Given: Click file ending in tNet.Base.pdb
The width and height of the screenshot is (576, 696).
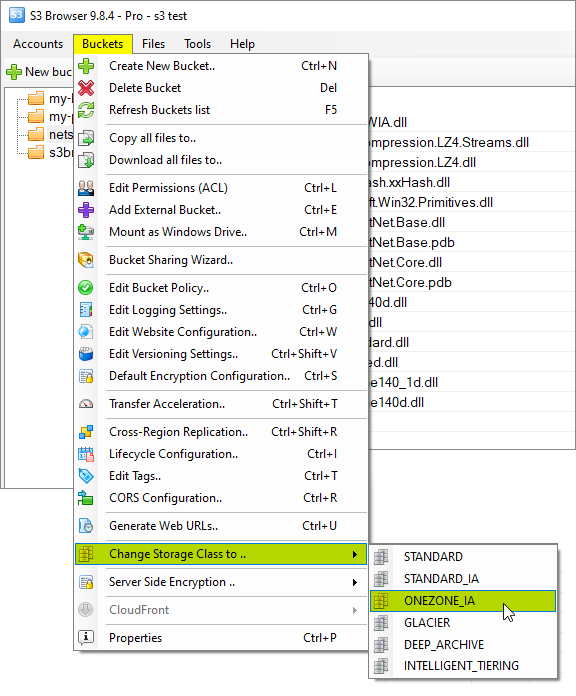Looking at the screenshot, I should [x=411, y=242].
